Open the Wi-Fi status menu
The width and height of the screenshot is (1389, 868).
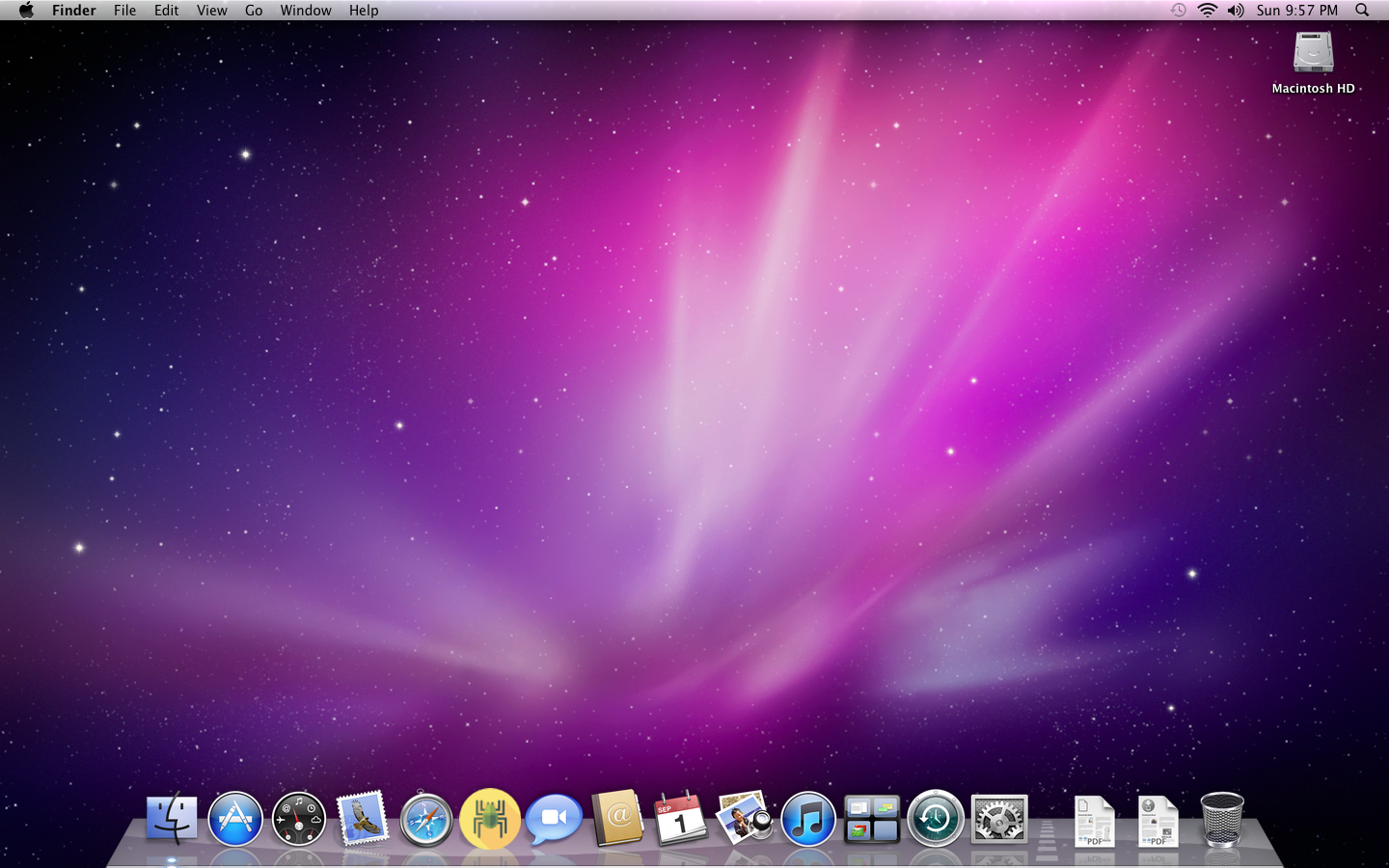(x=1207, y=10)
